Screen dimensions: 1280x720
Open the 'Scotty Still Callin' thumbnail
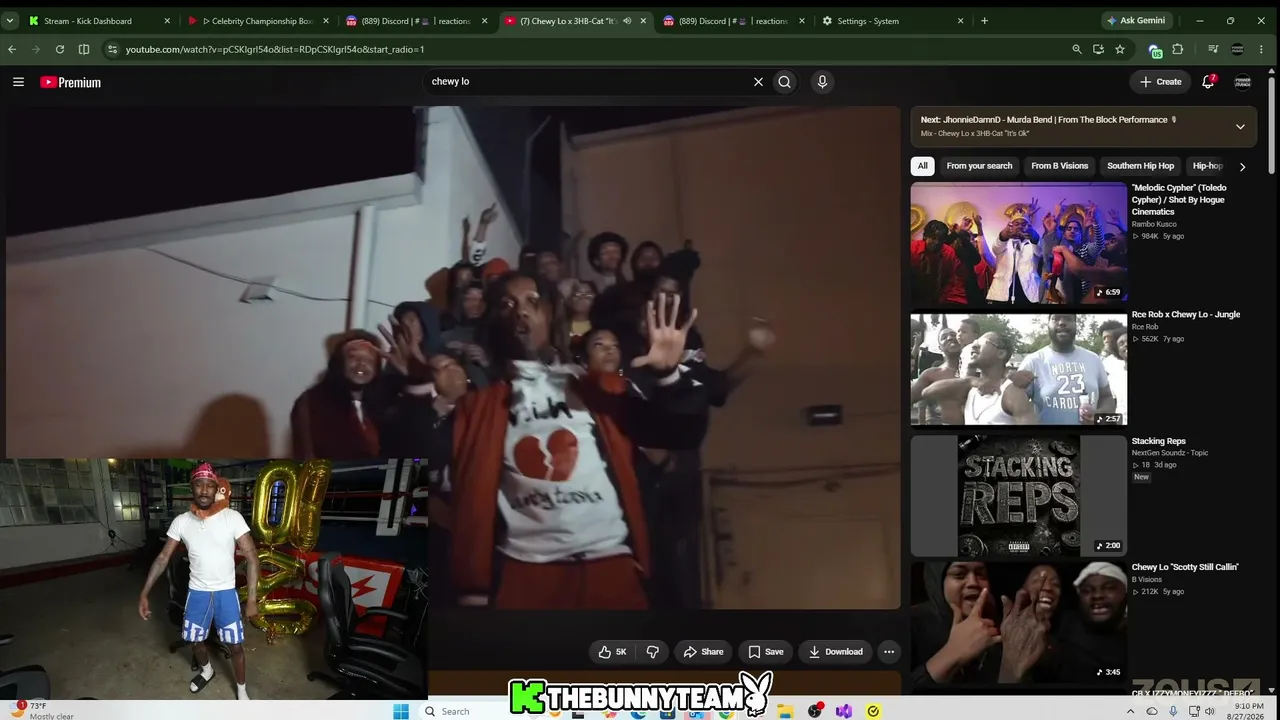click(x=1018, y=622)
